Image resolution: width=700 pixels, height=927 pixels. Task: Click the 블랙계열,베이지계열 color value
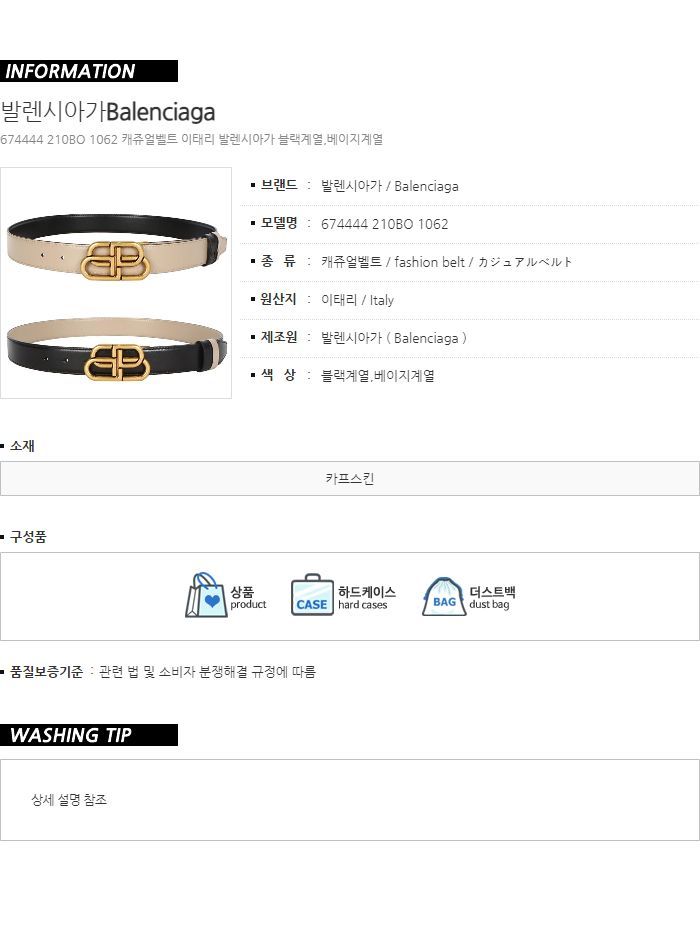(377, 375)
